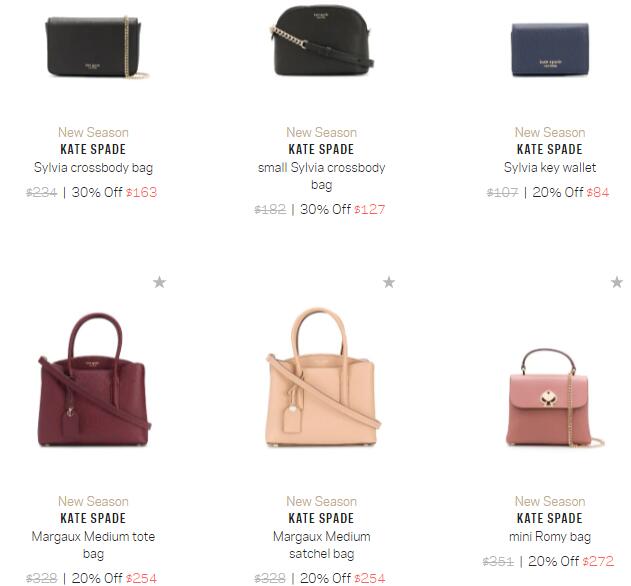
Task: Click the $272 price of mini Romy bag
Action: point(598,561)
